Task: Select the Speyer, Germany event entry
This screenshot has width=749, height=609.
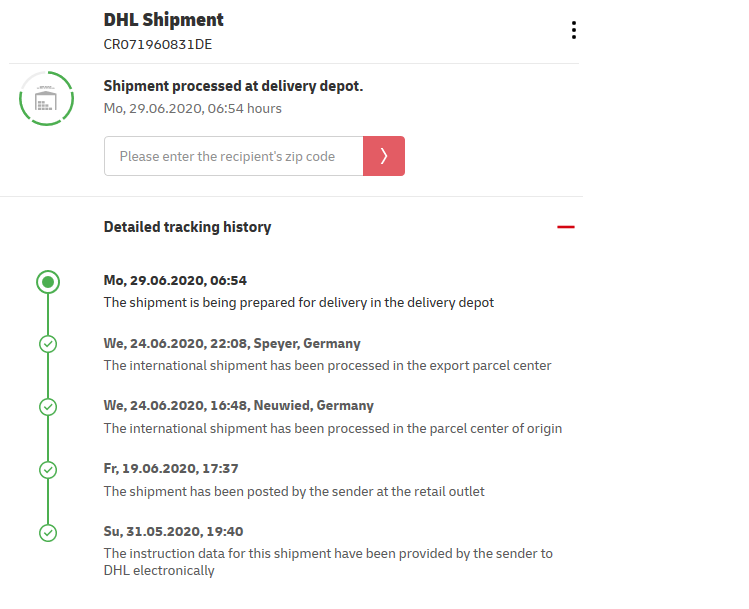Action: [327, 354]
